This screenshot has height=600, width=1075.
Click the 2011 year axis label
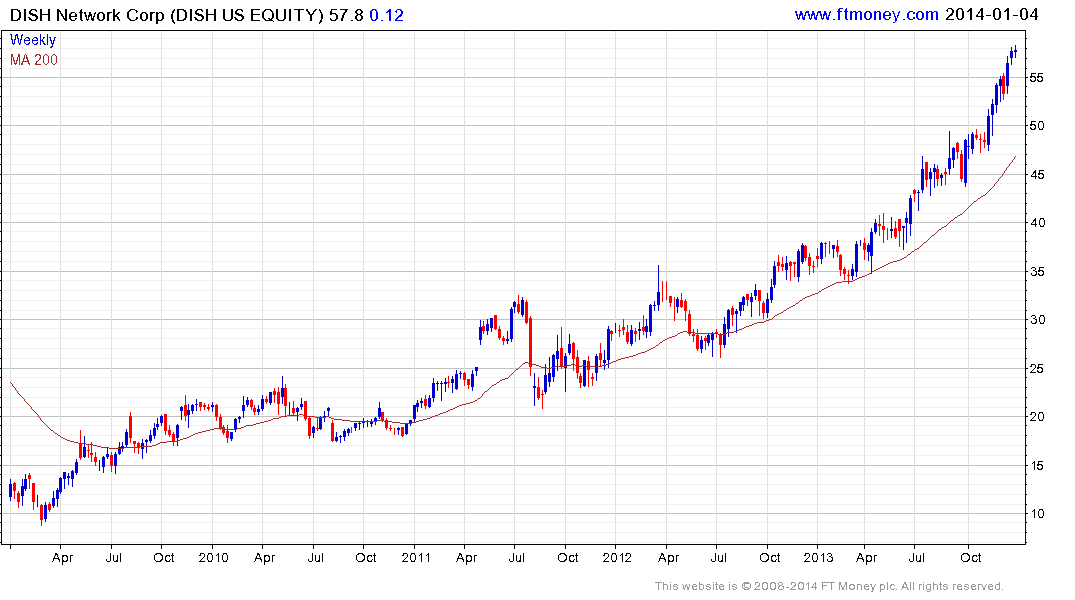click(x=415, y=557)
